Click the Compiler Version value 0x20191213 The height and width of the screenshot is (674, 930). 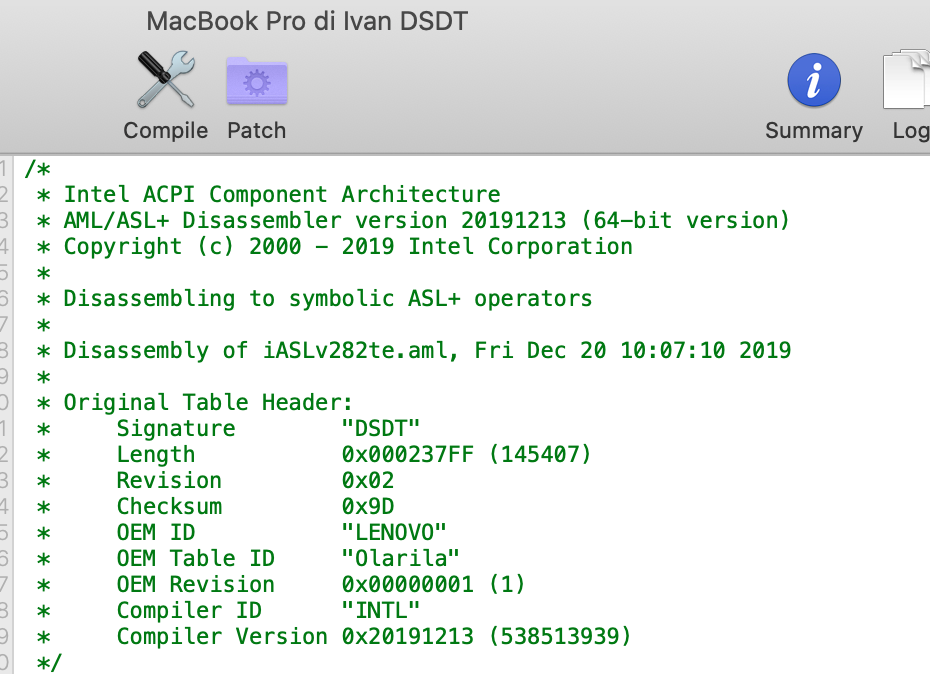point(407,637)
